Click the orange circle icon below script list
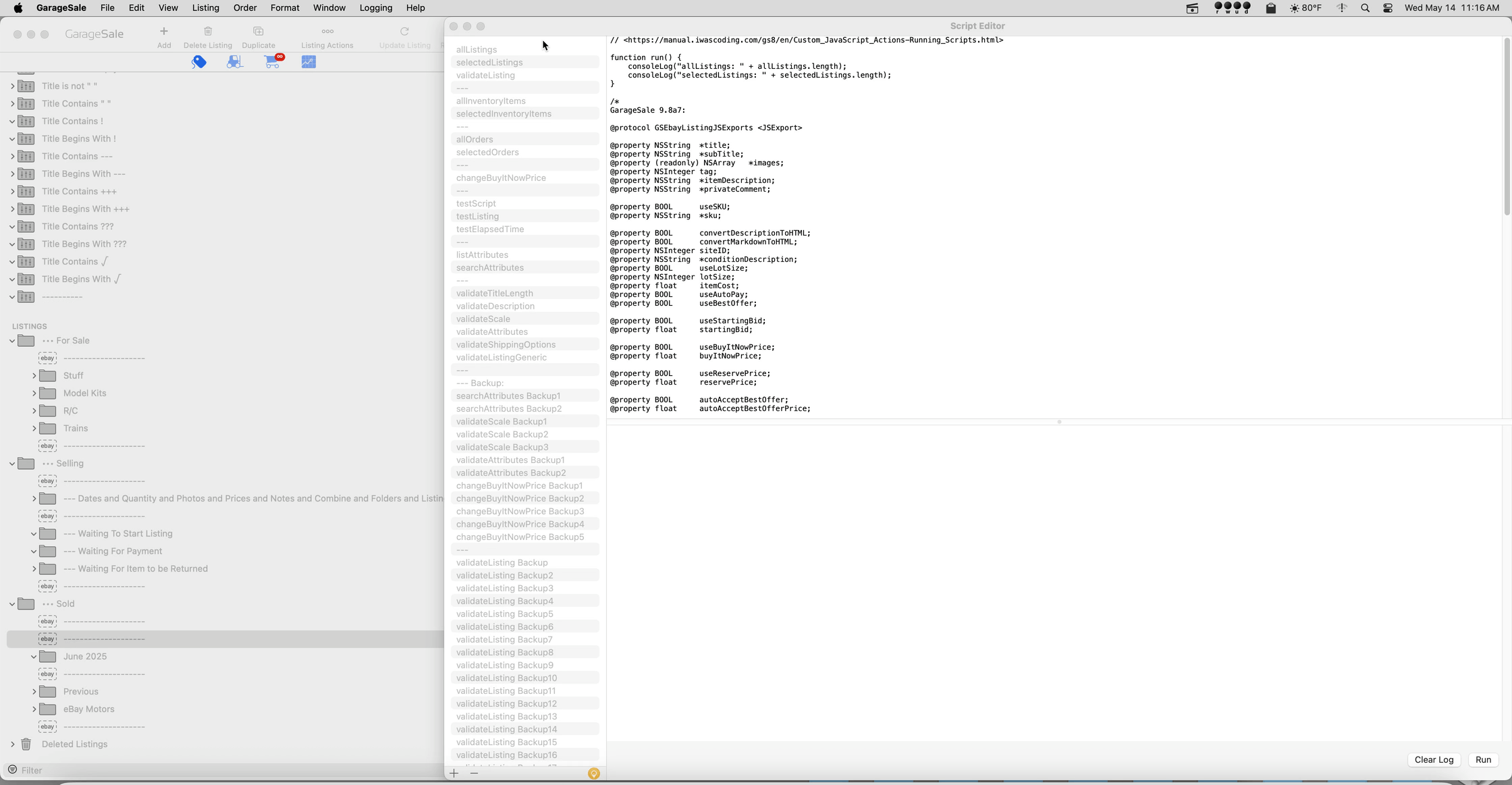This screenshot has width=1512, height=785. [594, 774]
